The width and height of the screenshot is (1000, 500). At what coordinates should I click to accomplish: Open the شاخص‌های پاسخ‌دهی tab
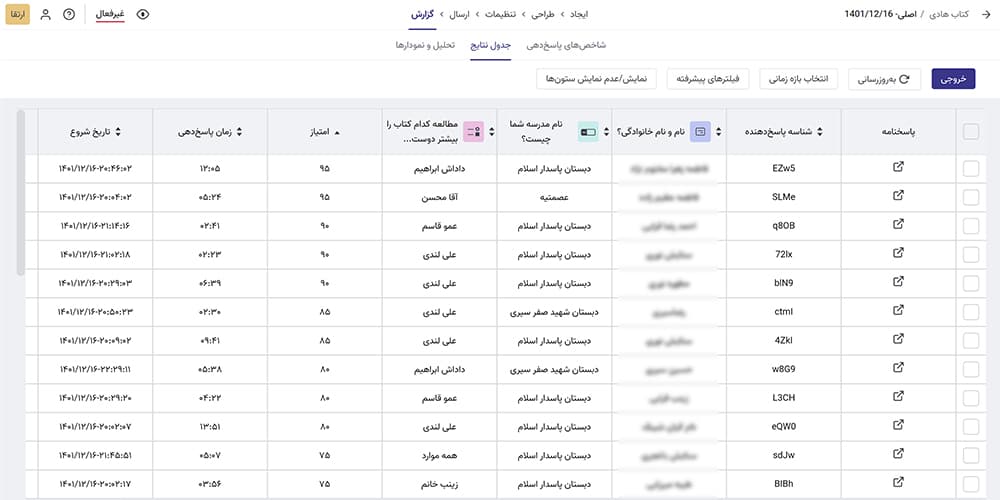(x=566, y=45)
